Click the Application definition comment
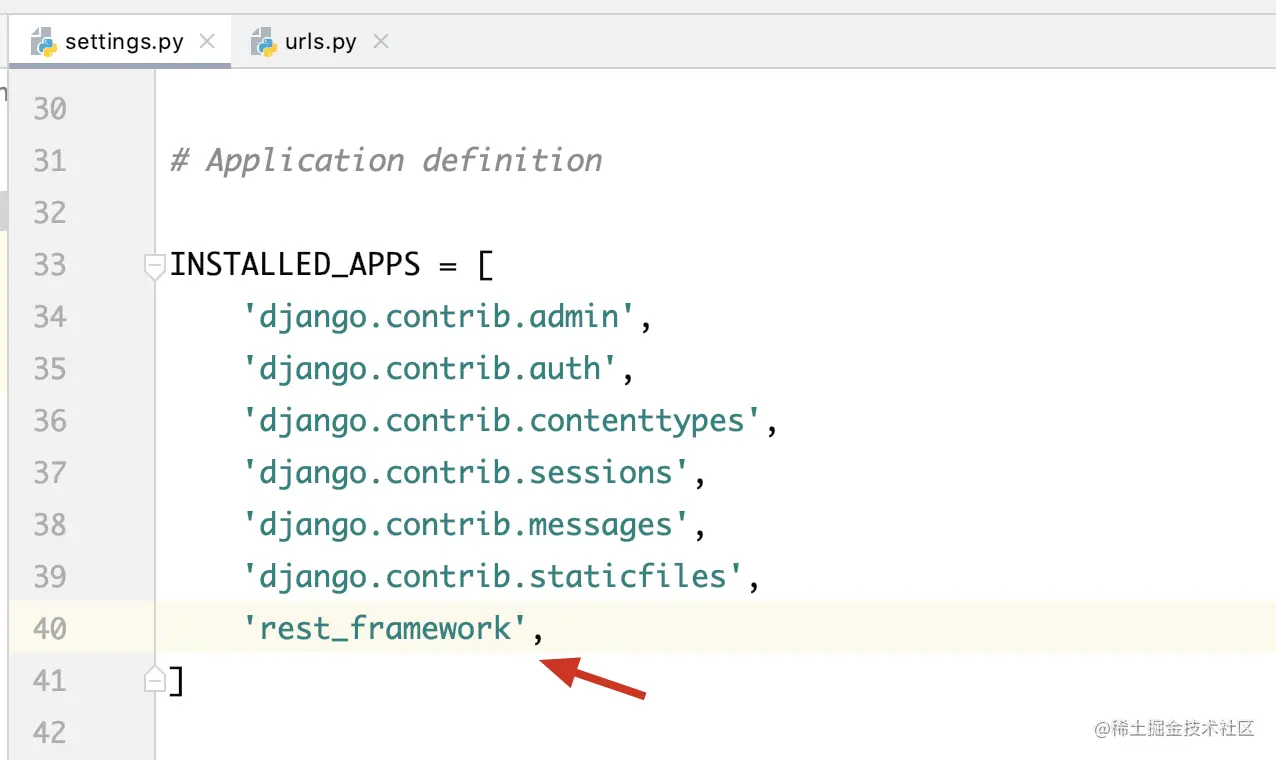 (387, 161)
